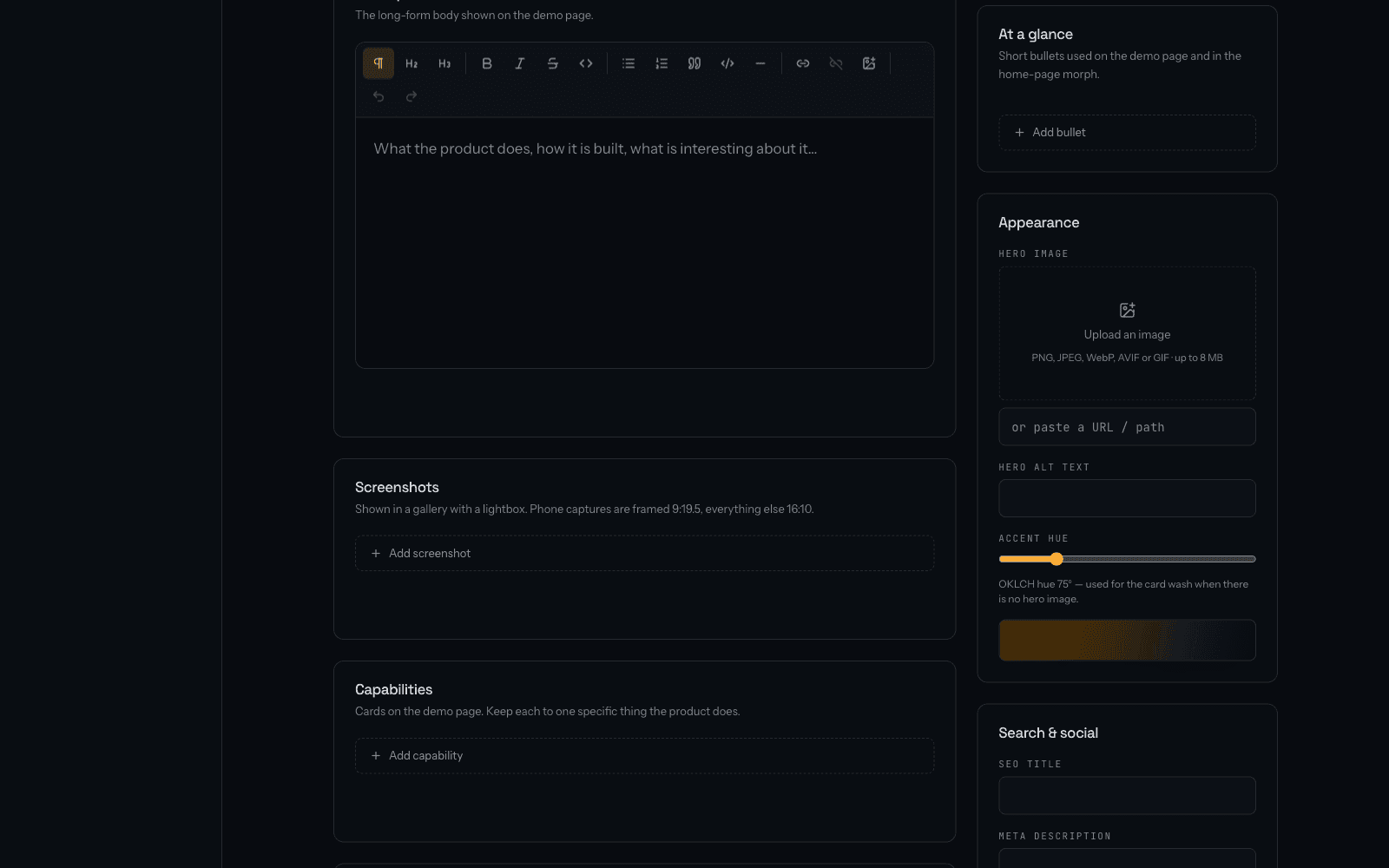
Task: Click into the long-form body editor
Action: pos(644,243)
